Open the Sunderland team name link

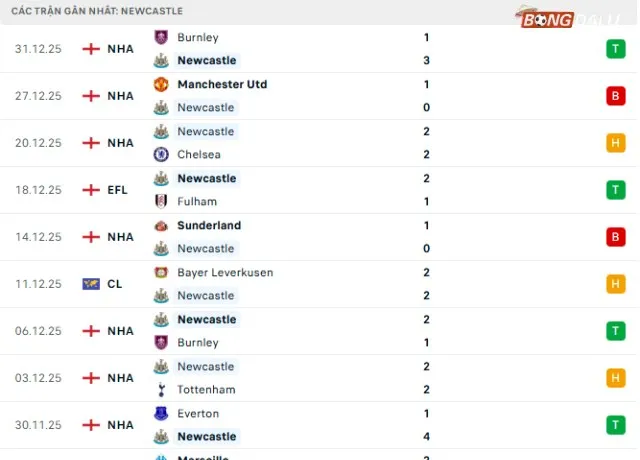click(209, 225)
